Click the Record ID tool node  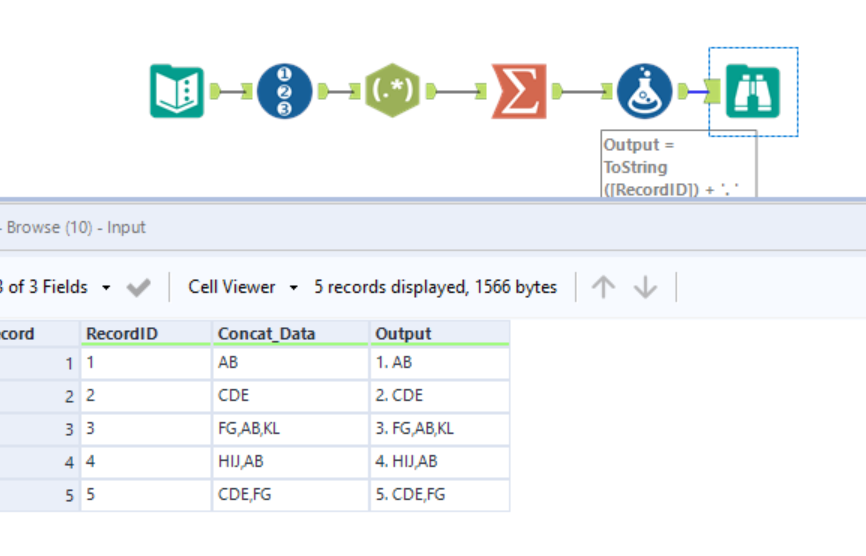(x=285, y=91)
